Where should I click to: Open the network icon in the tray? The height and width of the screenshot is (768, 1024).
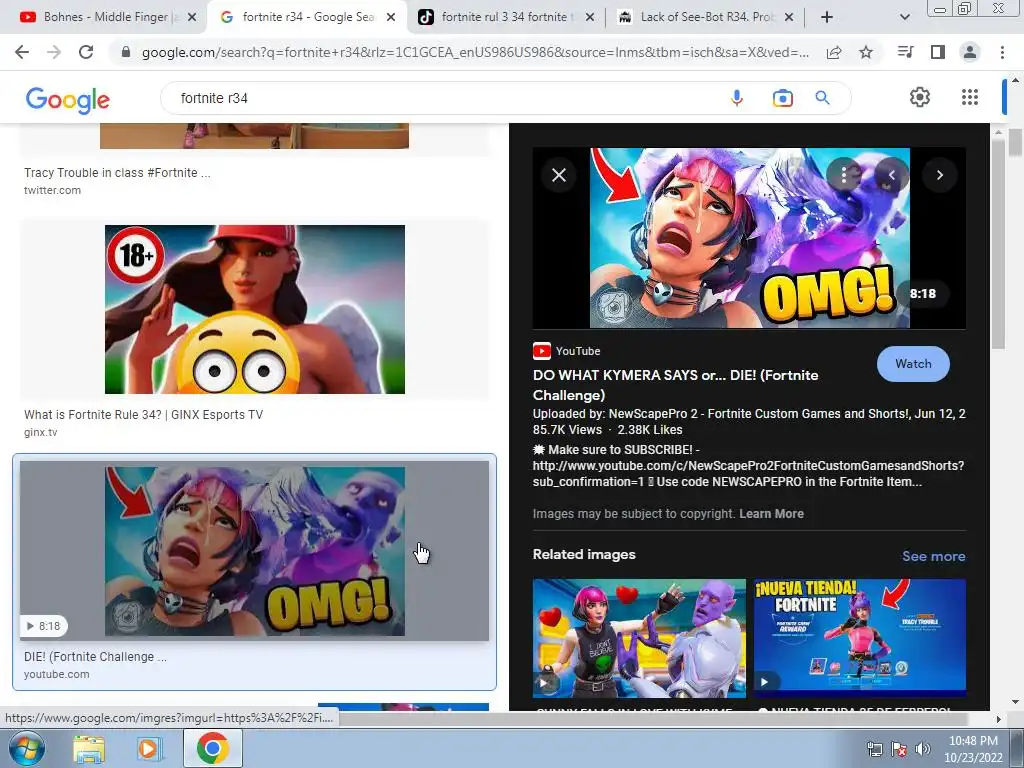coord(874,749)
